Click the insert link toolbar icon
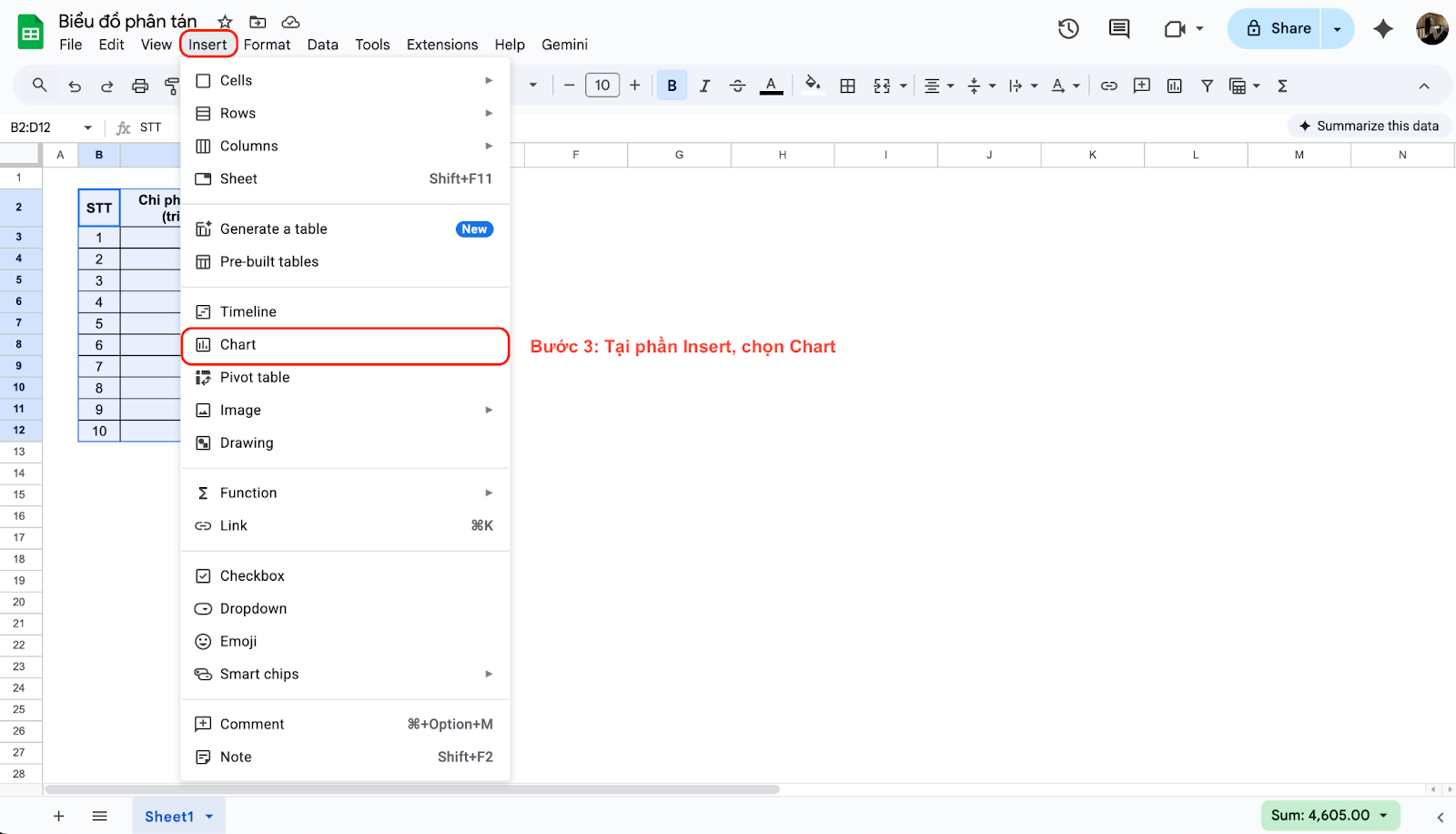The width and height of the screenshot is (1456, 834). [x=1108, y=86]
